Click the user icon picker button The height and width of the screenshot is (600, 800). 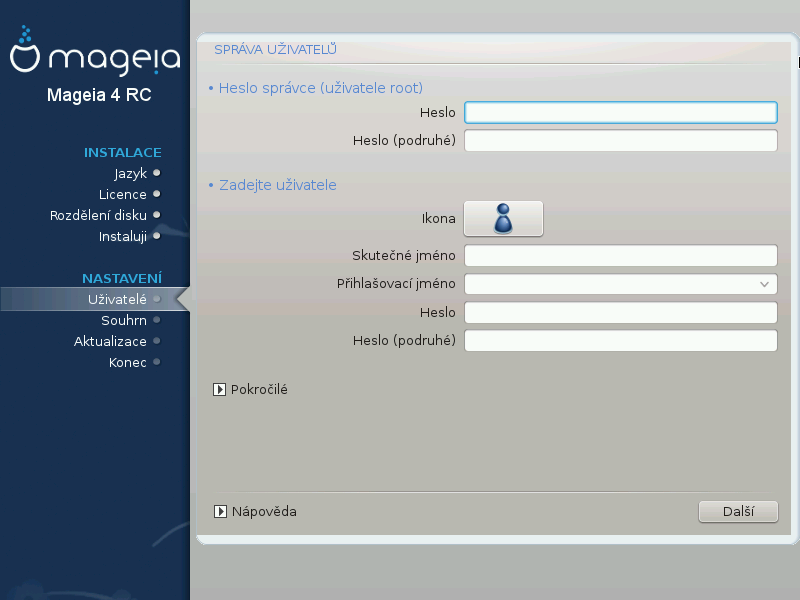pyautogui.click(x=503, y=218)
